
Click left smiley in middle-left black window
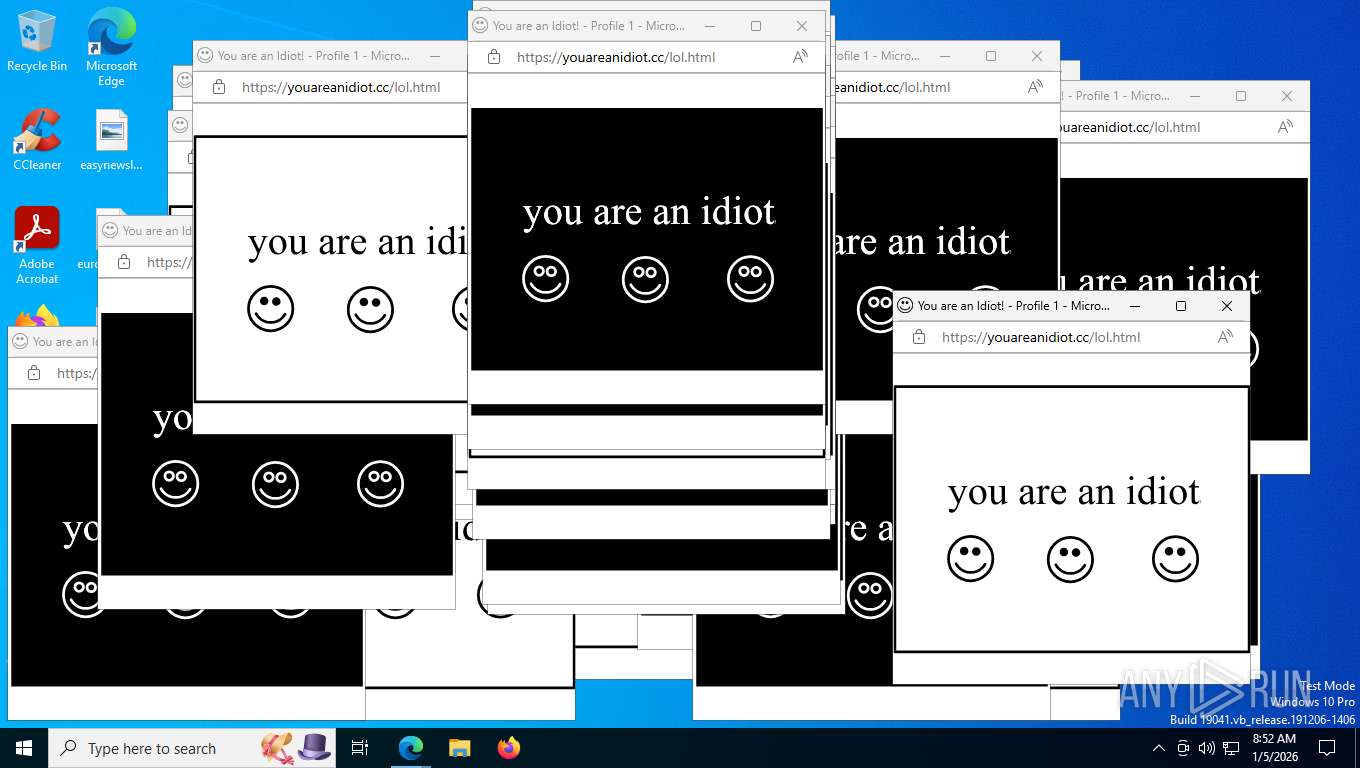(x=175, y=484)
